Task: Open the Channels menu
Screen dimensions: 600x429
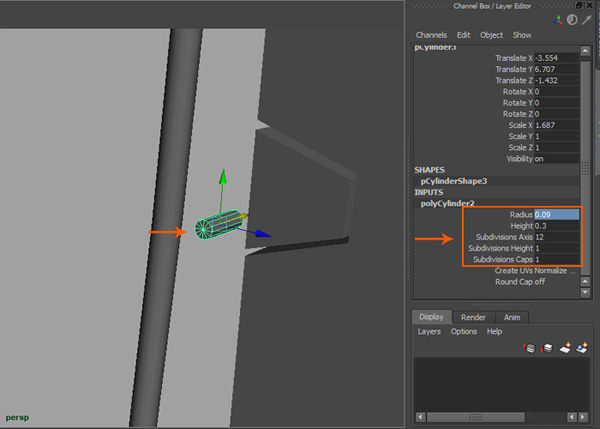Action: pyautogui.click(x=431, y=35)
